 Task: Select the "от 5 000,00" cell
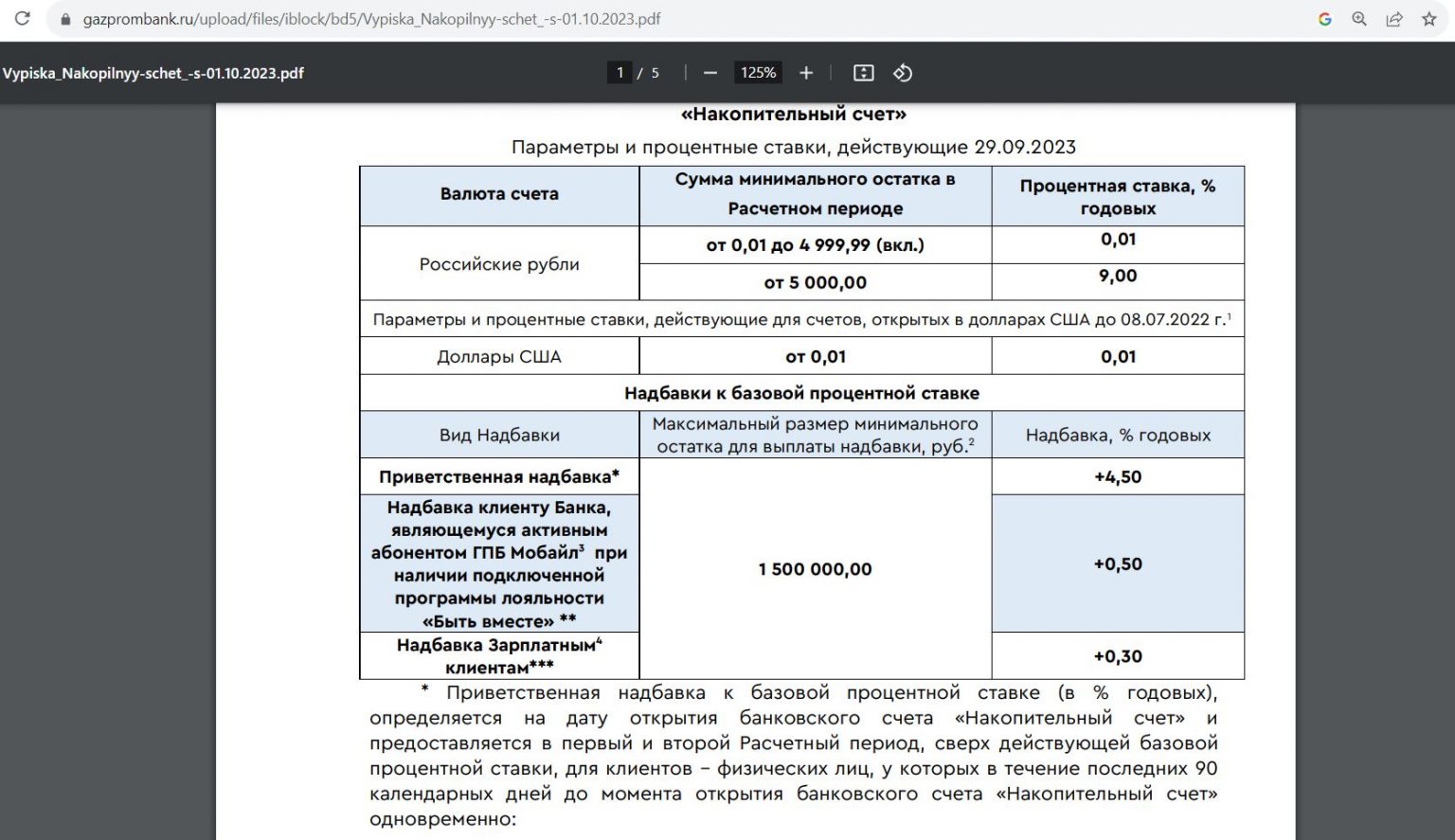pyautogui.click(x=816, y=282)
